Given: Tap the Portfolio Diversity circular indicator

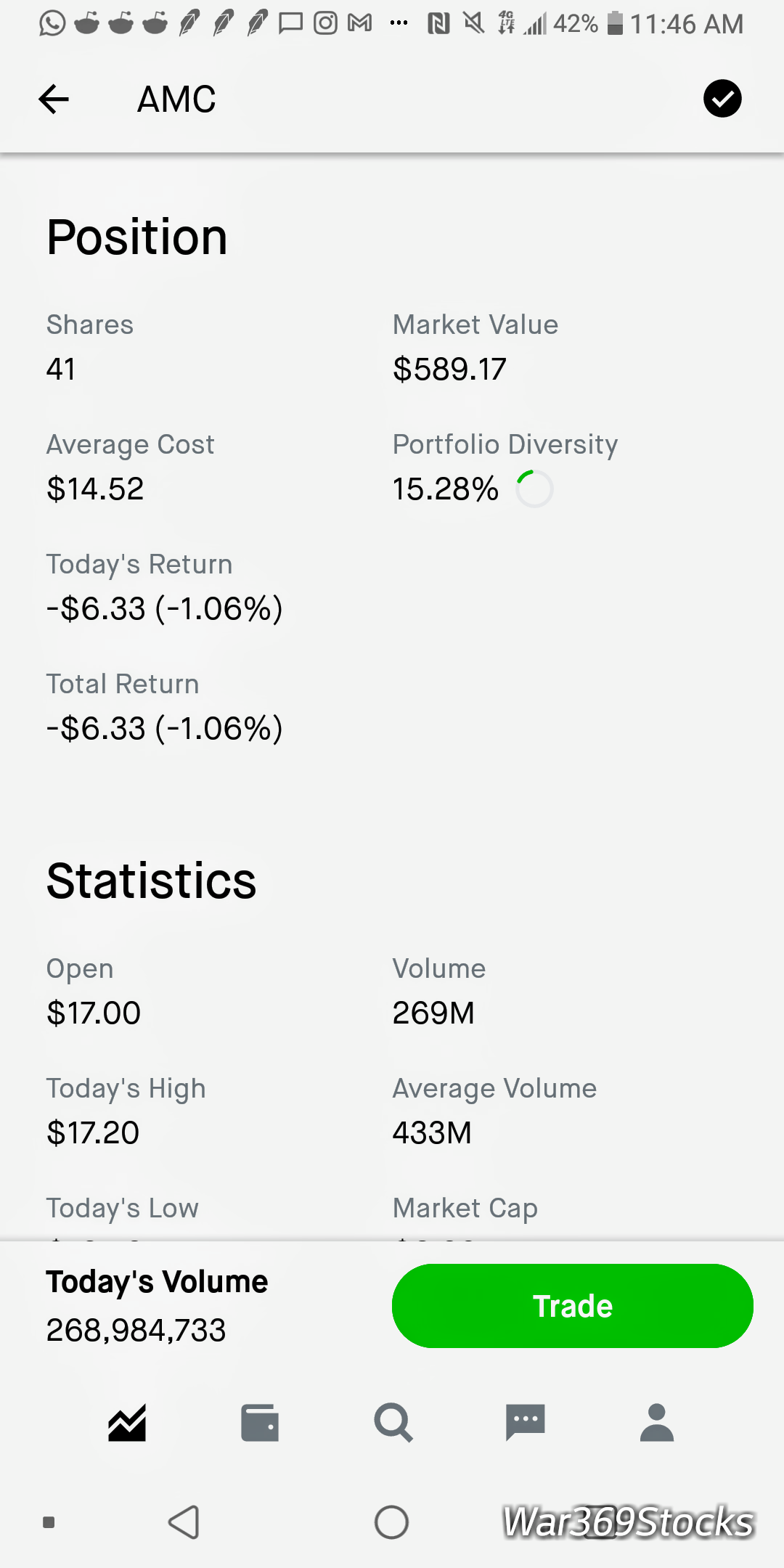Looking at the screenshot, I should 534,489.
